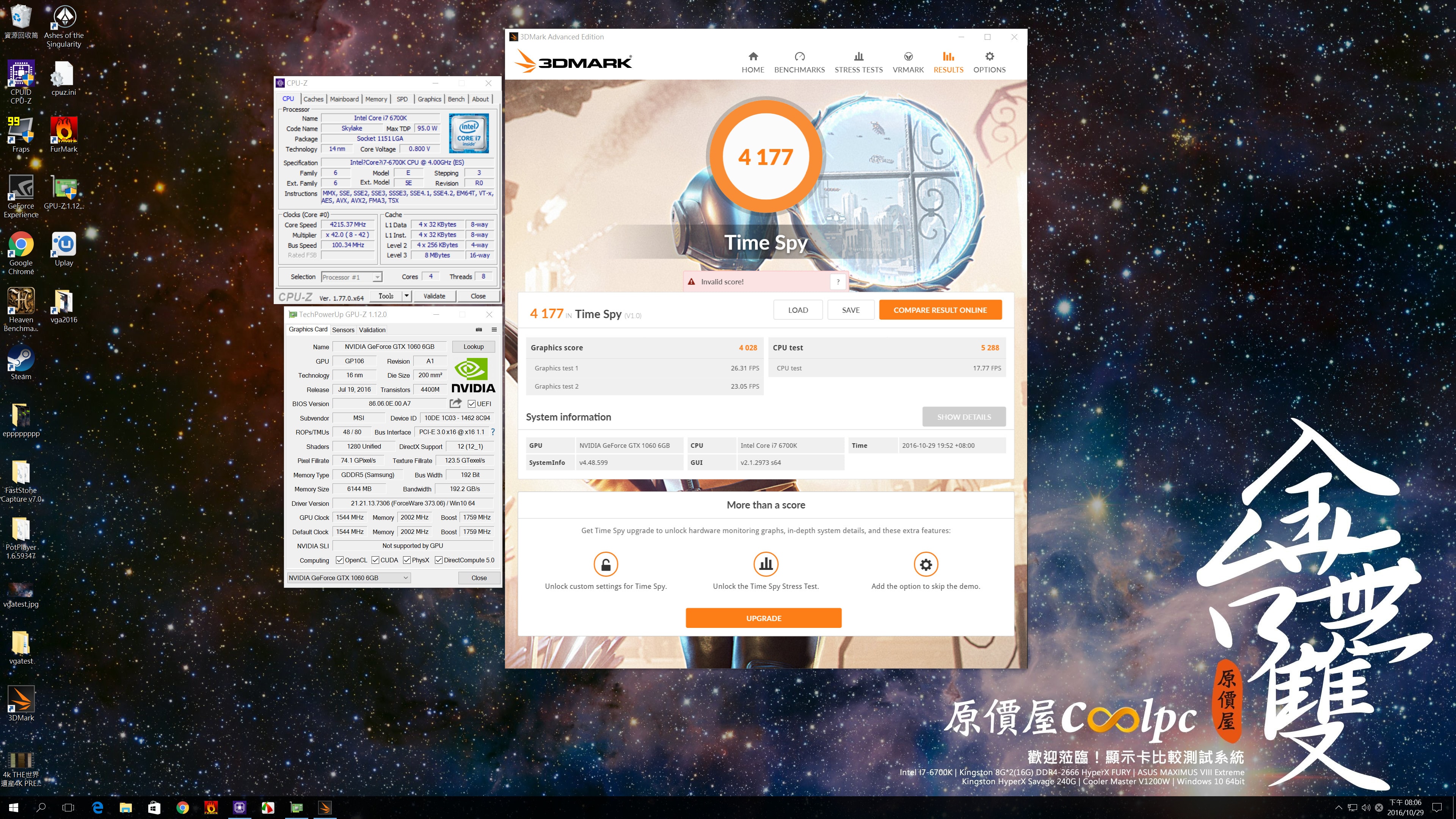Open the Validation tab in GPU-Z

point(372,329)
